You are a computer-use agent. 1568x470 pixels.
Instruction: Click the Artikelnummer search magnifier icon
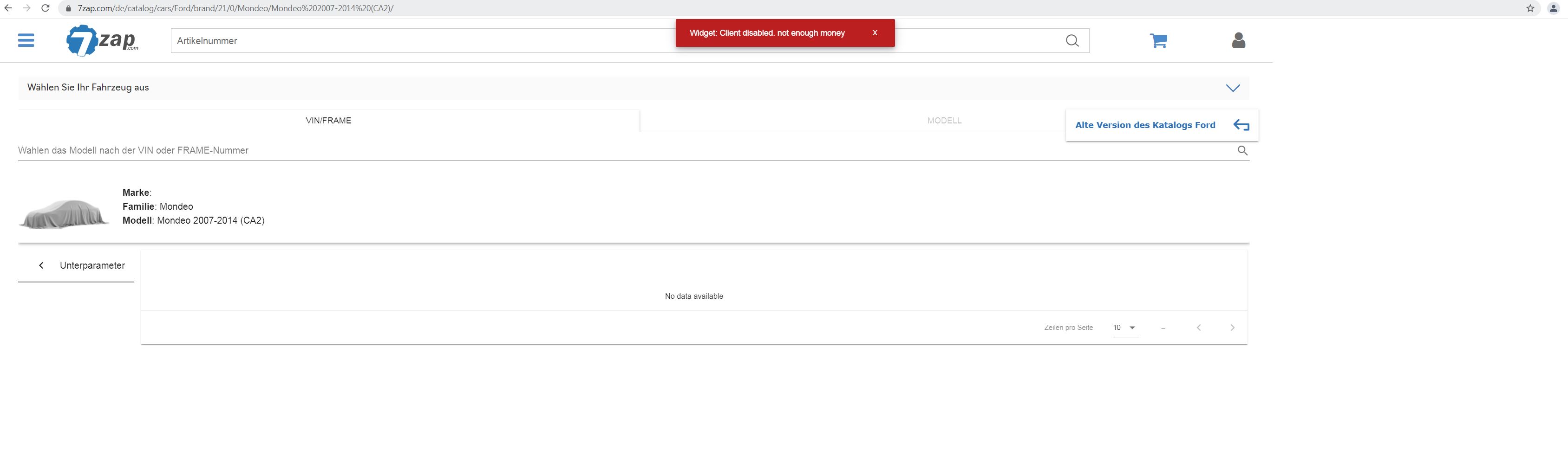coord(1072,41)
